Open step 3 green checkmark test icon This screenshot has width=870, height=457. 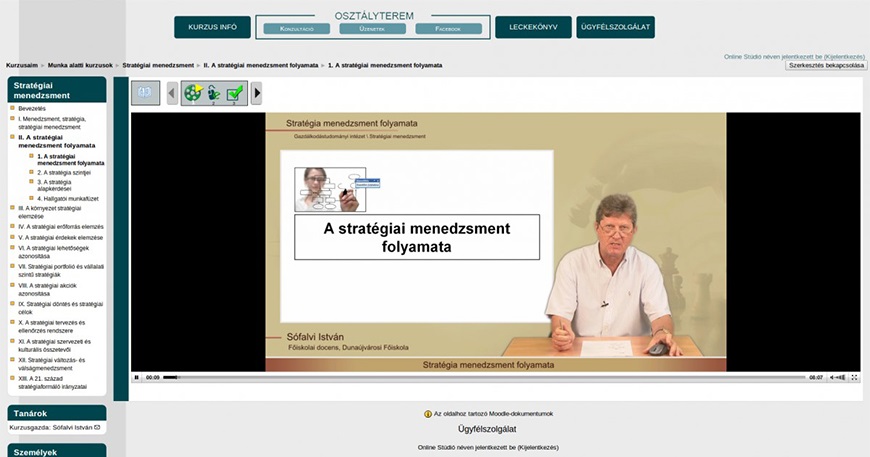(235, 93)
